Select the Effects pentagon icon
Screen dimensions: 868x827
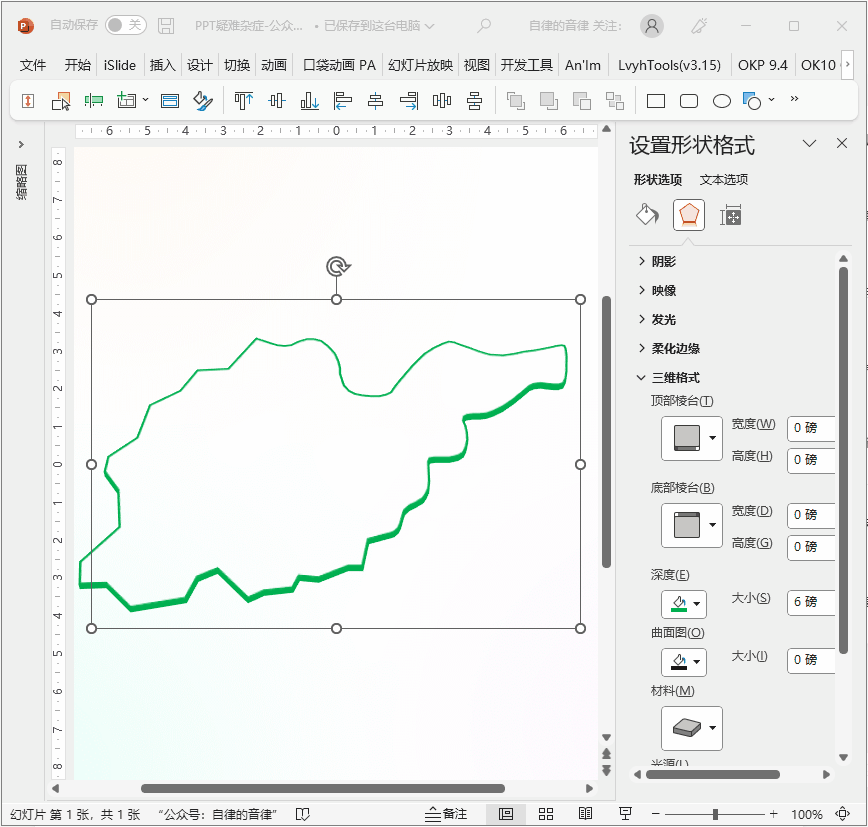(x=689, y=215)
